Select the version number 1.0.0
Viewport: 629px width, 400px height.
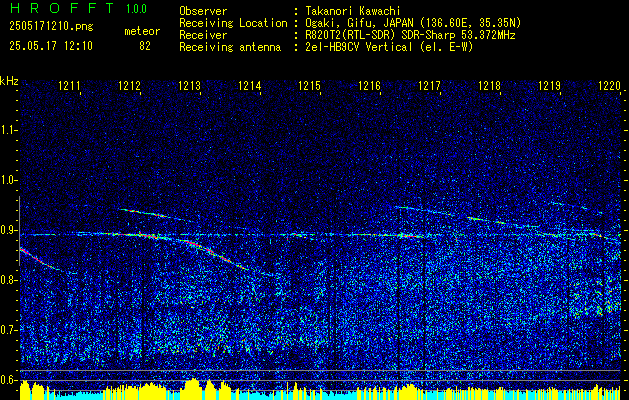tap(136, 9)
